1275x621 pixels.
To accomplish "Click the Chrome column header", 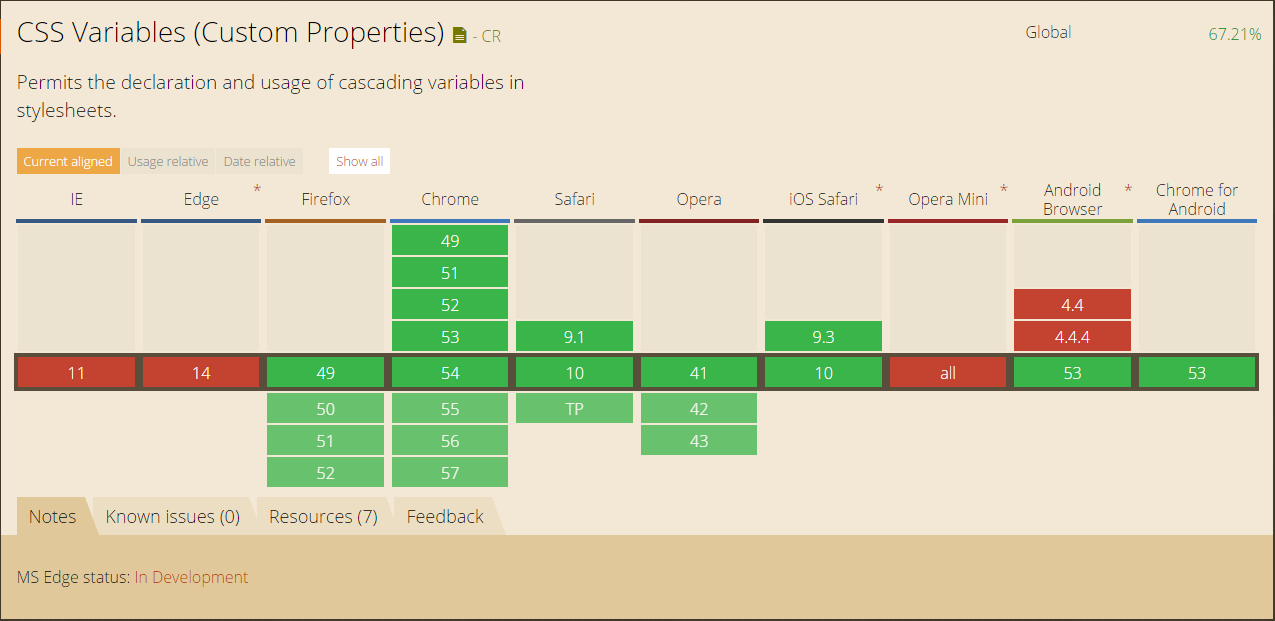I will [450, 199].
